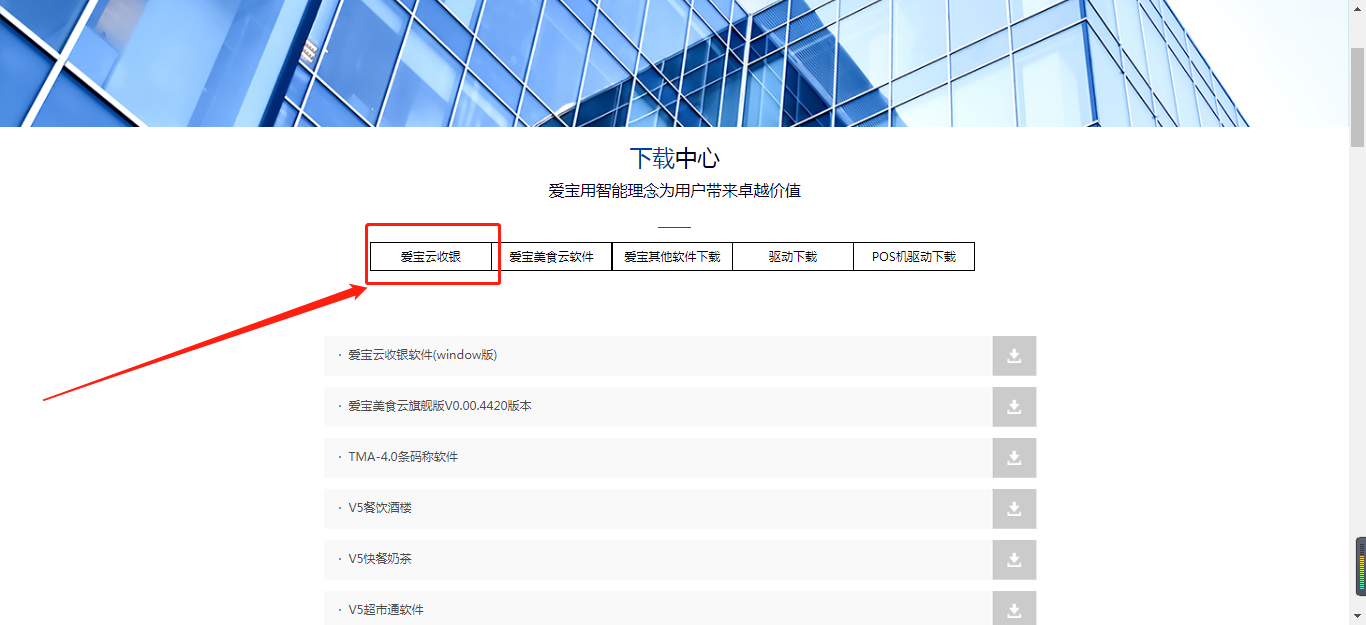This screenshot has height=625, width=1366.
Task: Open the V5超市通软件 entry text
Action: [386, 609]
